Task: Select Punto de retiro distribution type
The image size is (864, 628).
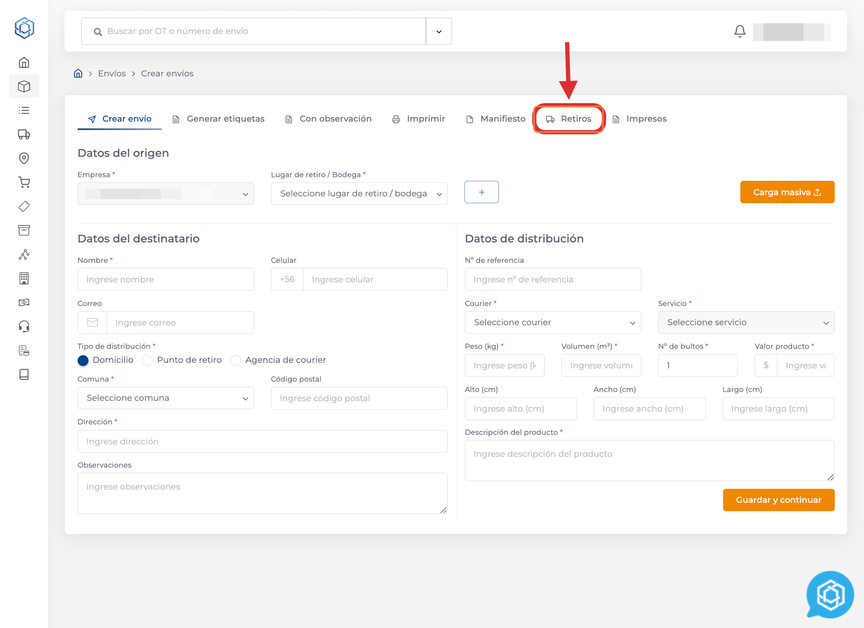Action: (147, 360)
